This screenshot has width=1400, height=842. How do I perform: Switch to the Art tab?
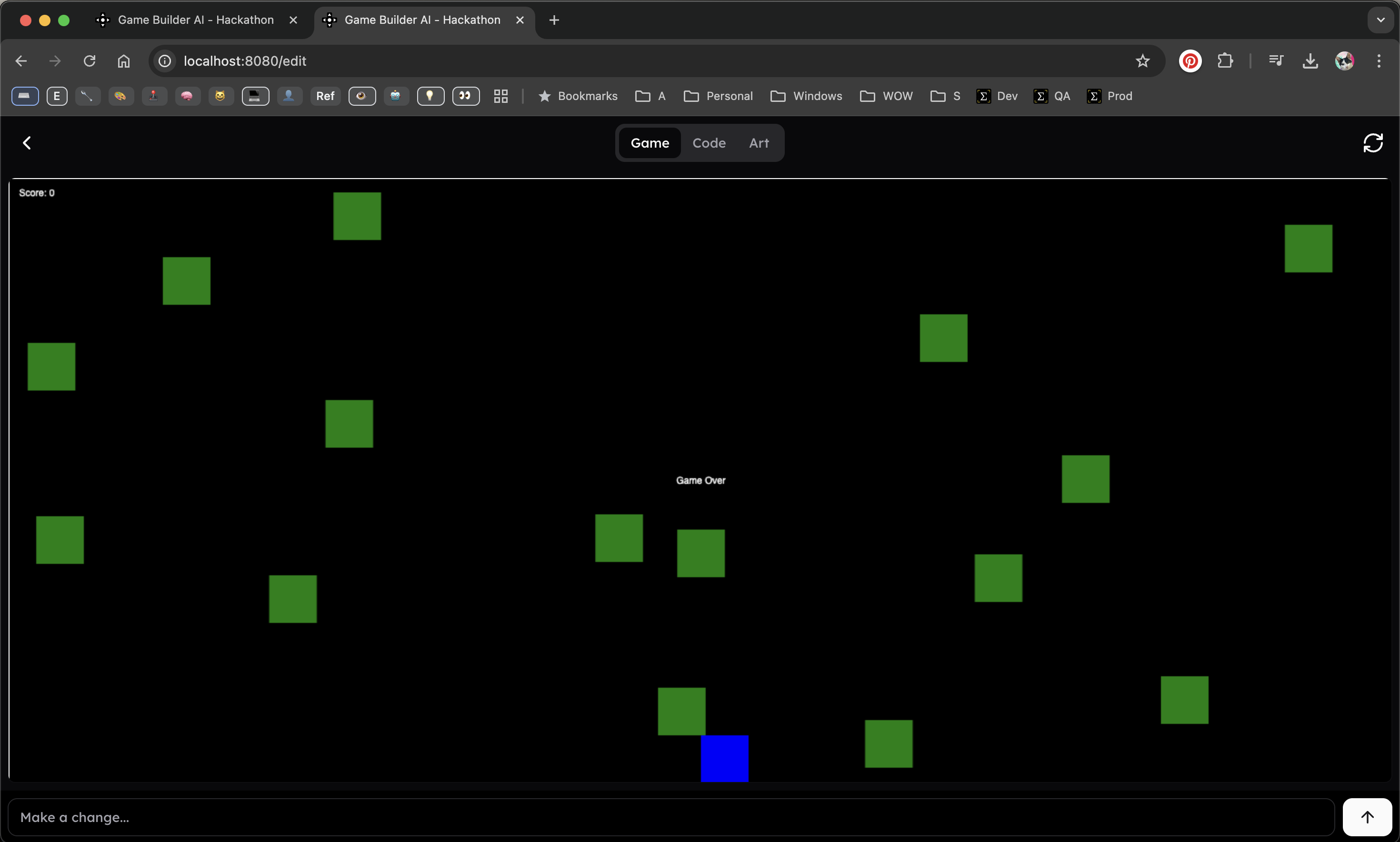(759, 143)
